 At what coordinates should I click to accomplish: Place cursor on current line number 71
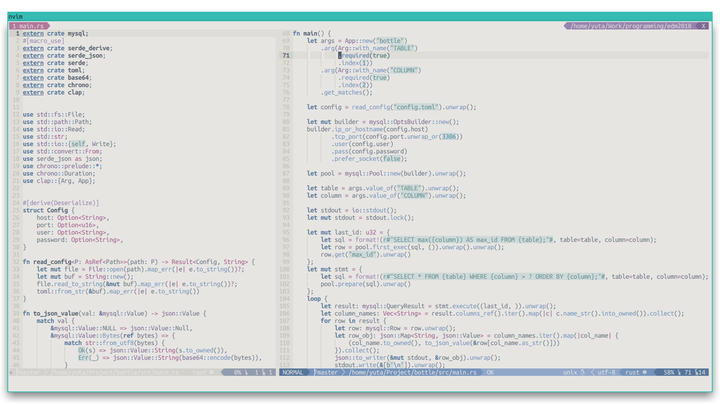(286, 55)
